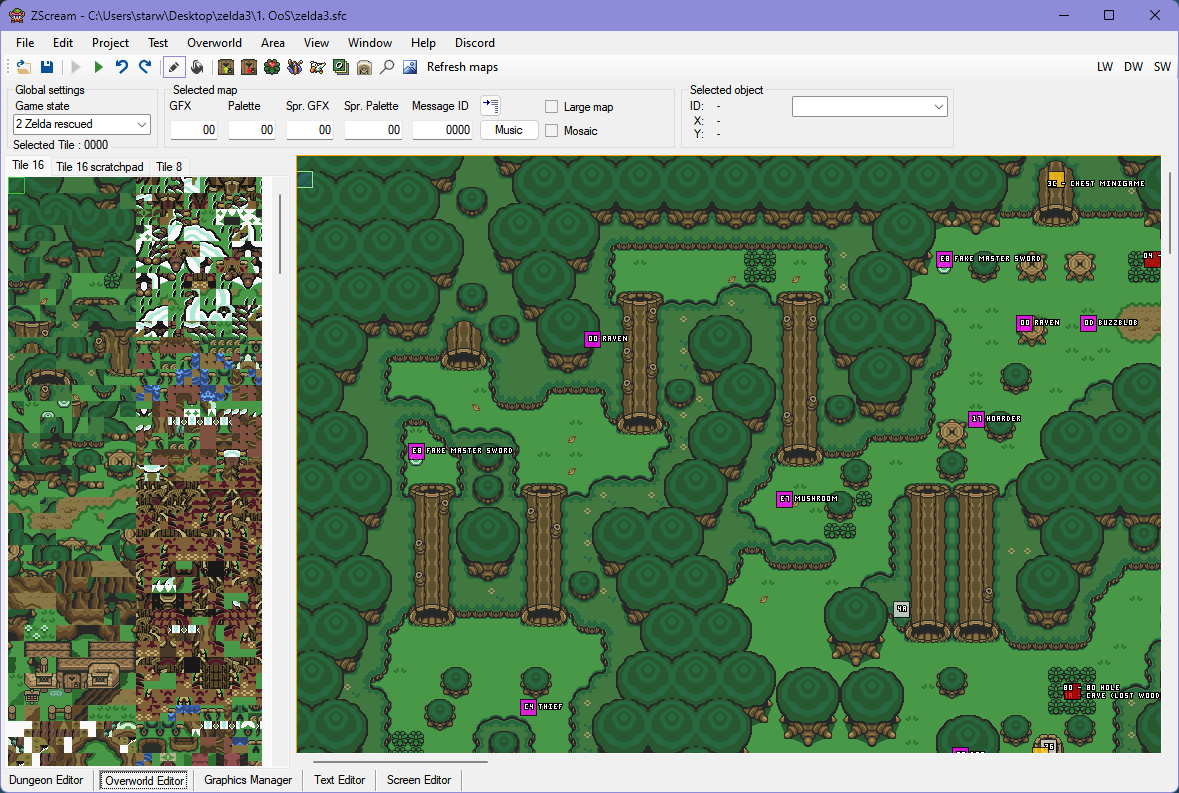Switch to Dark World with DW

coord(1133,67)
